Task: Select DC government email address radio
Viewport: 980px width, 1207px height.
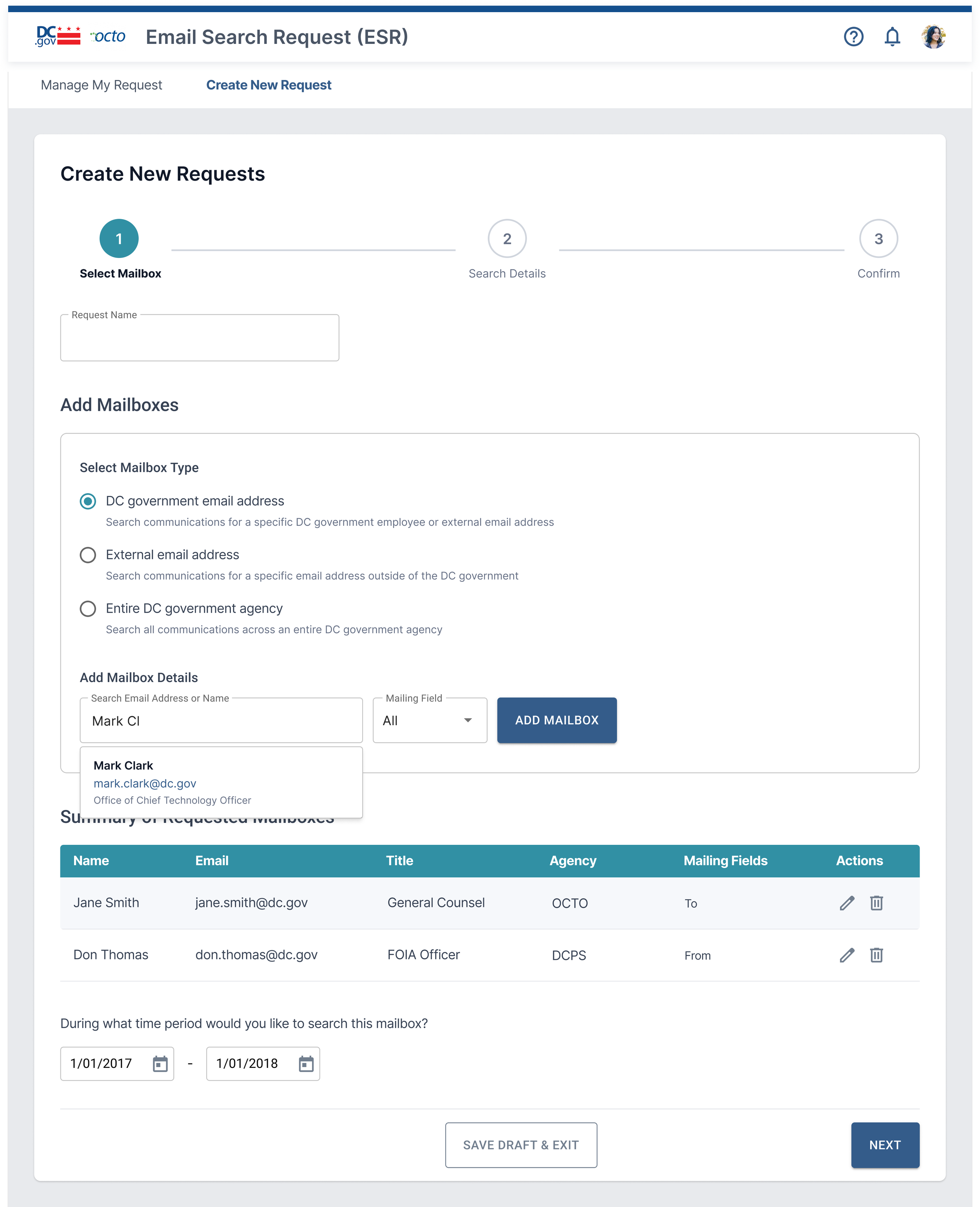Action: point(88,501)
